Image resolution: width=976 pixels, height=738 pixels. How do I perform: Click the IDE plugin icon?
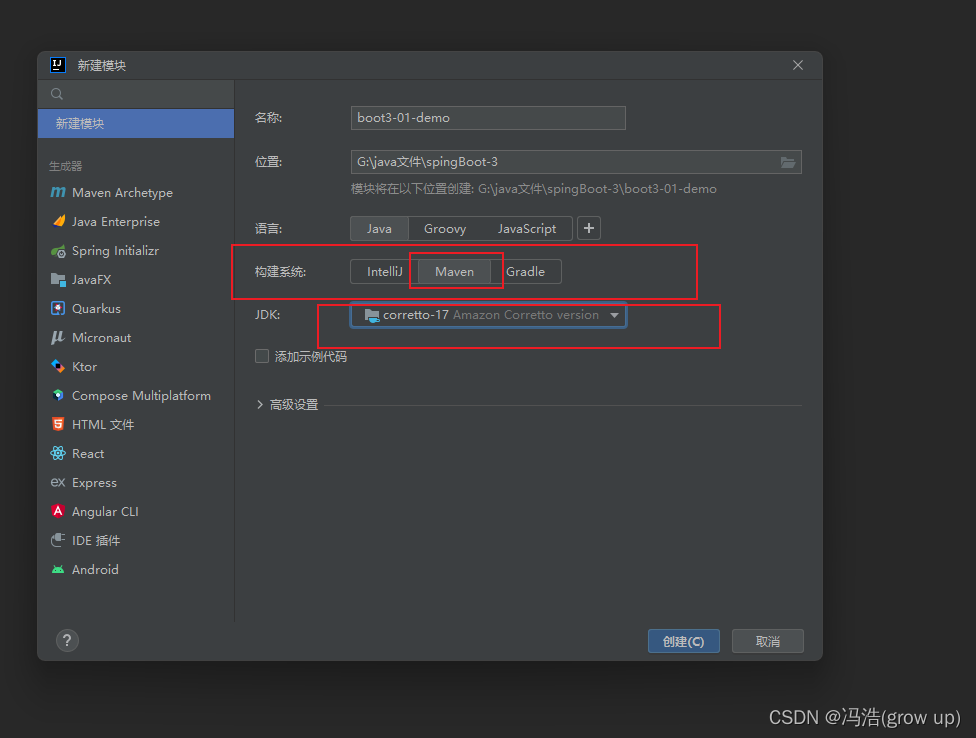[58, 540]
